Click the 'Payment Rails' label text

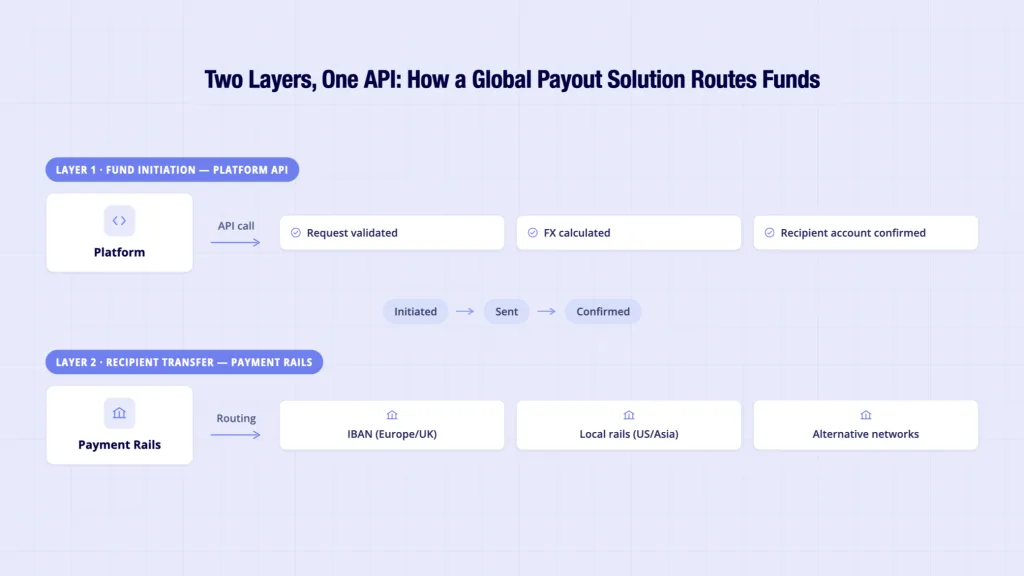click(x=120, y=445)
